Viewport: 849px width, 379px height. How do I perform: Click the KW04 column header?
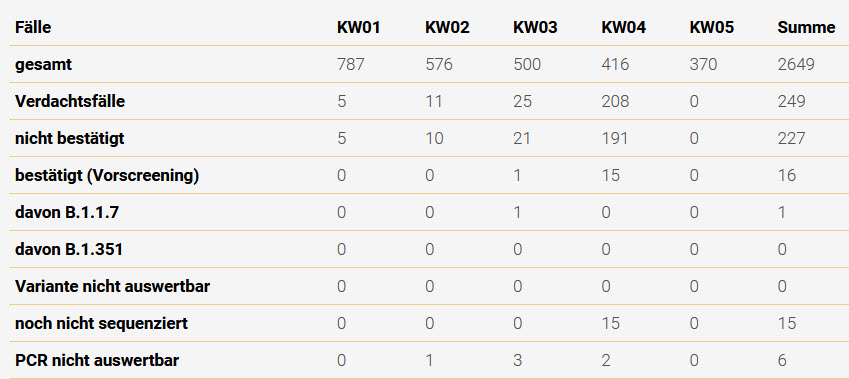click(623, 28)
